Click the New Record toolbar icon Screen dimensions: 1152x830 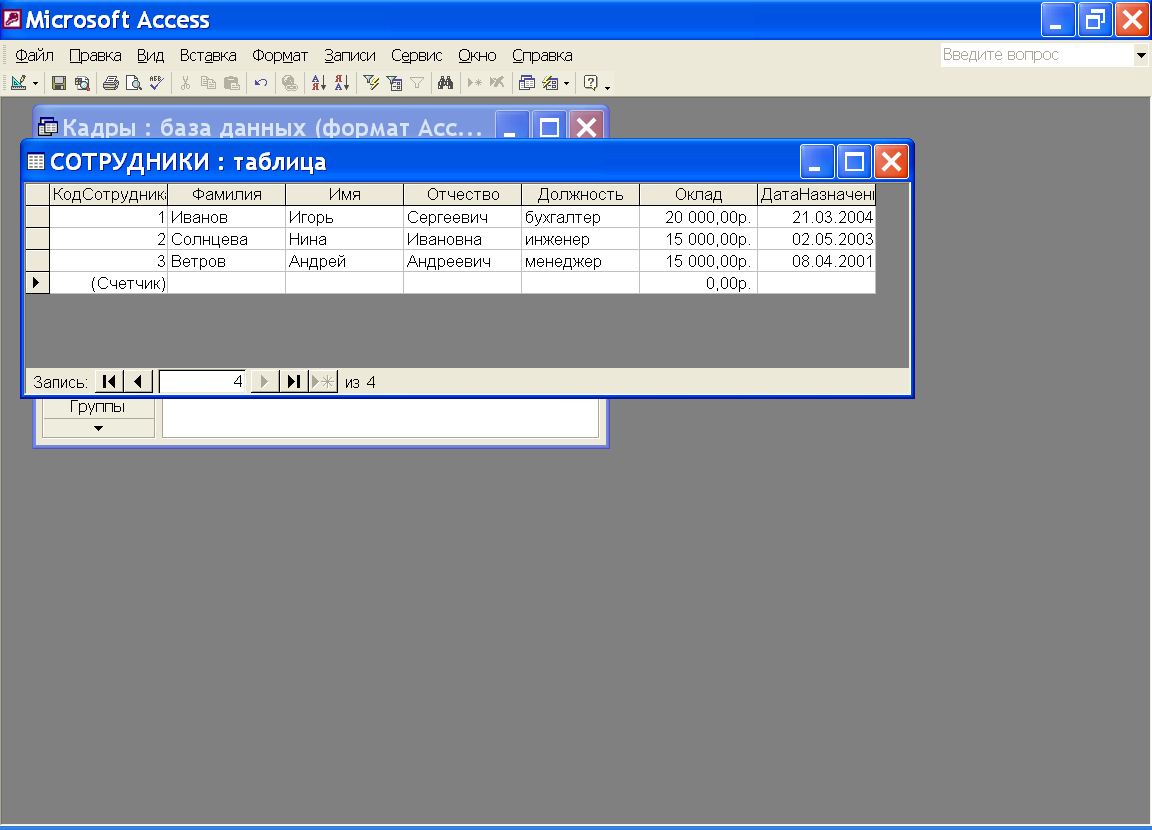475,83
